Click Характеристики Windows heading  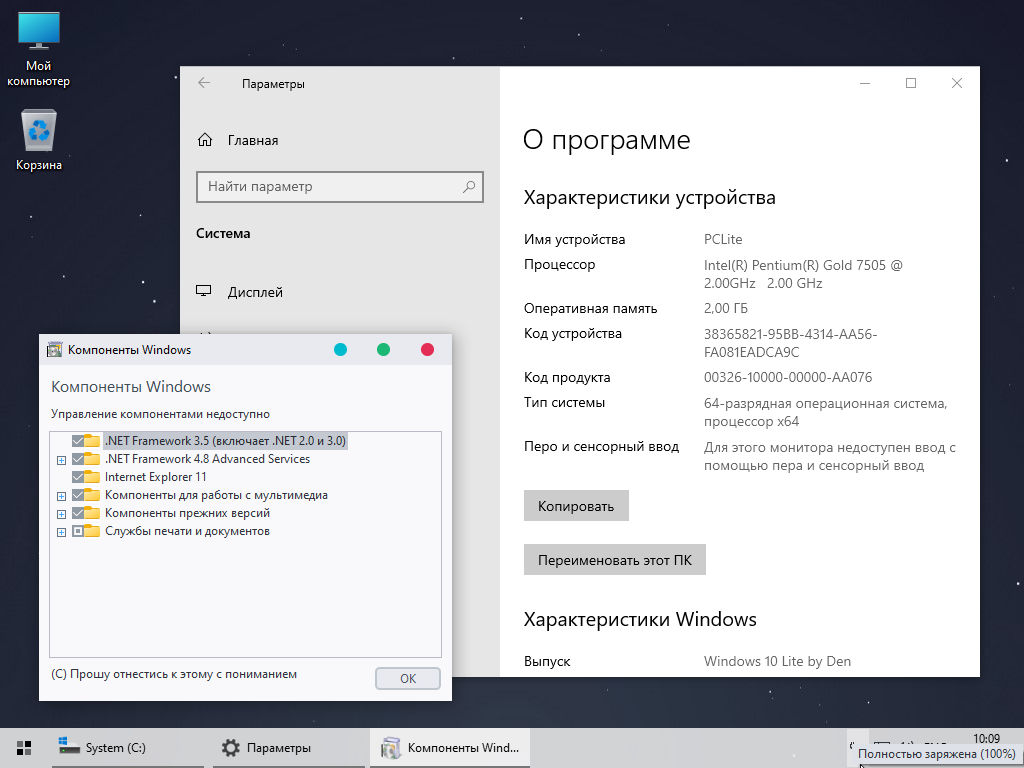click(x=640, y=619)
